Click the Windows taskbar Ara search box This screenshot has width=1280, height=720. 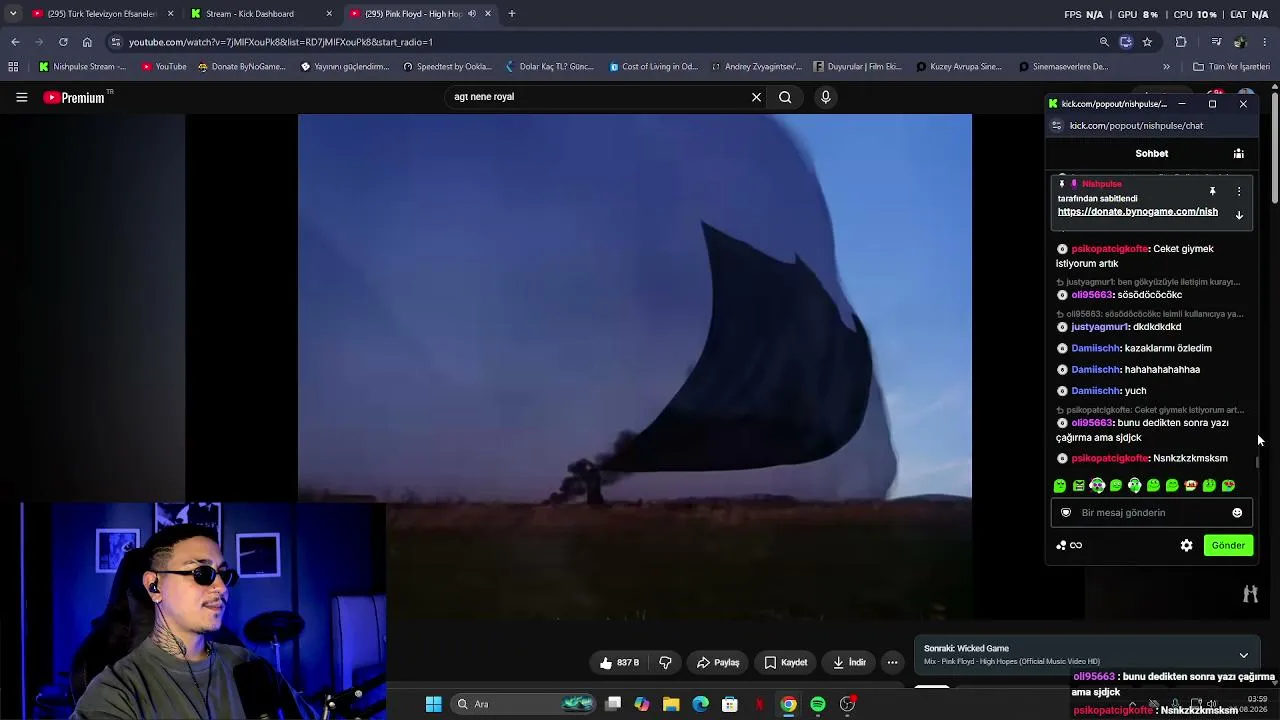point(525,704)
